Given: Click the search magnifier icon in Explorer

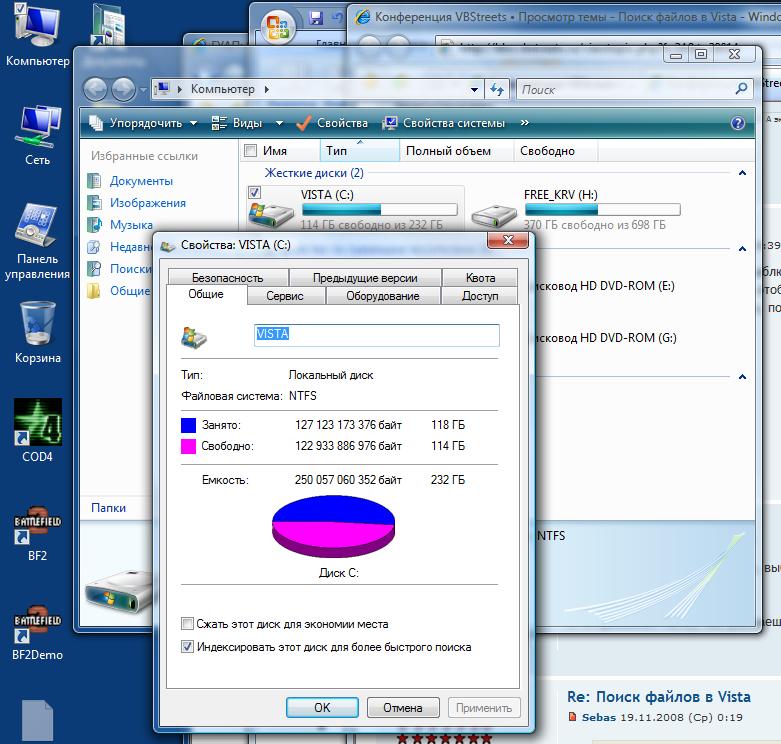Looking at the screenshot, I should click(x=741, y=89).
